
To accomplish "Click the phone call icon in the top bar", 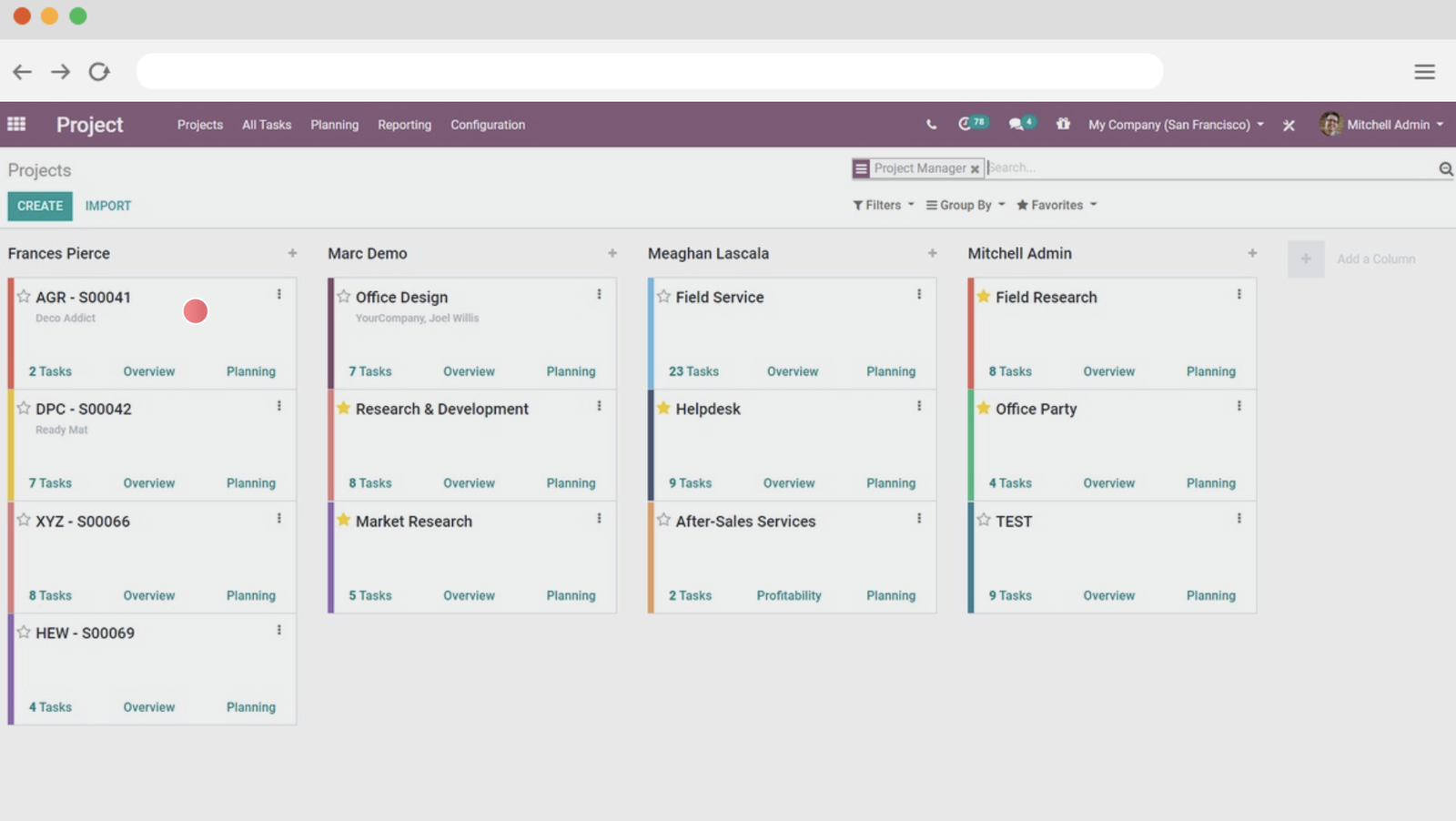I will [930, 124].
